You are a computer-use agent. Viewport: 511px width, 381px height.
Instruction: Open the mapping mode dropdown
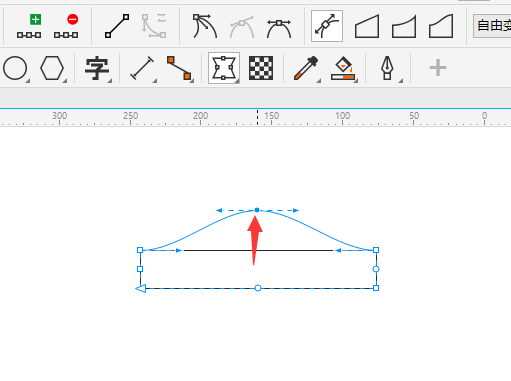click(x=492, y=26)
